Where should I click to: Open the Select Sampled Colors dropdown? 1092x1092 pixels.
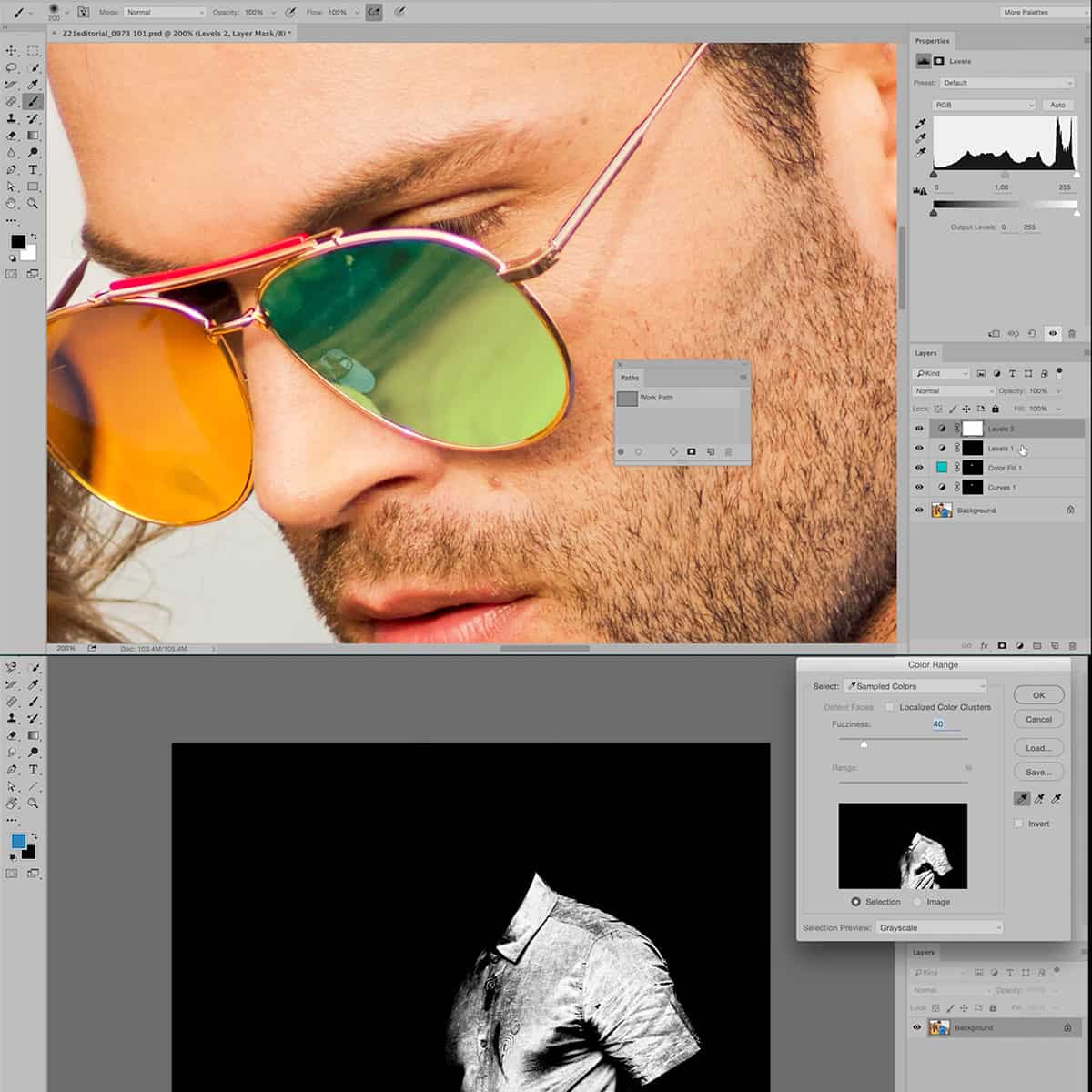pyautogui.click(x=915, y=686)
